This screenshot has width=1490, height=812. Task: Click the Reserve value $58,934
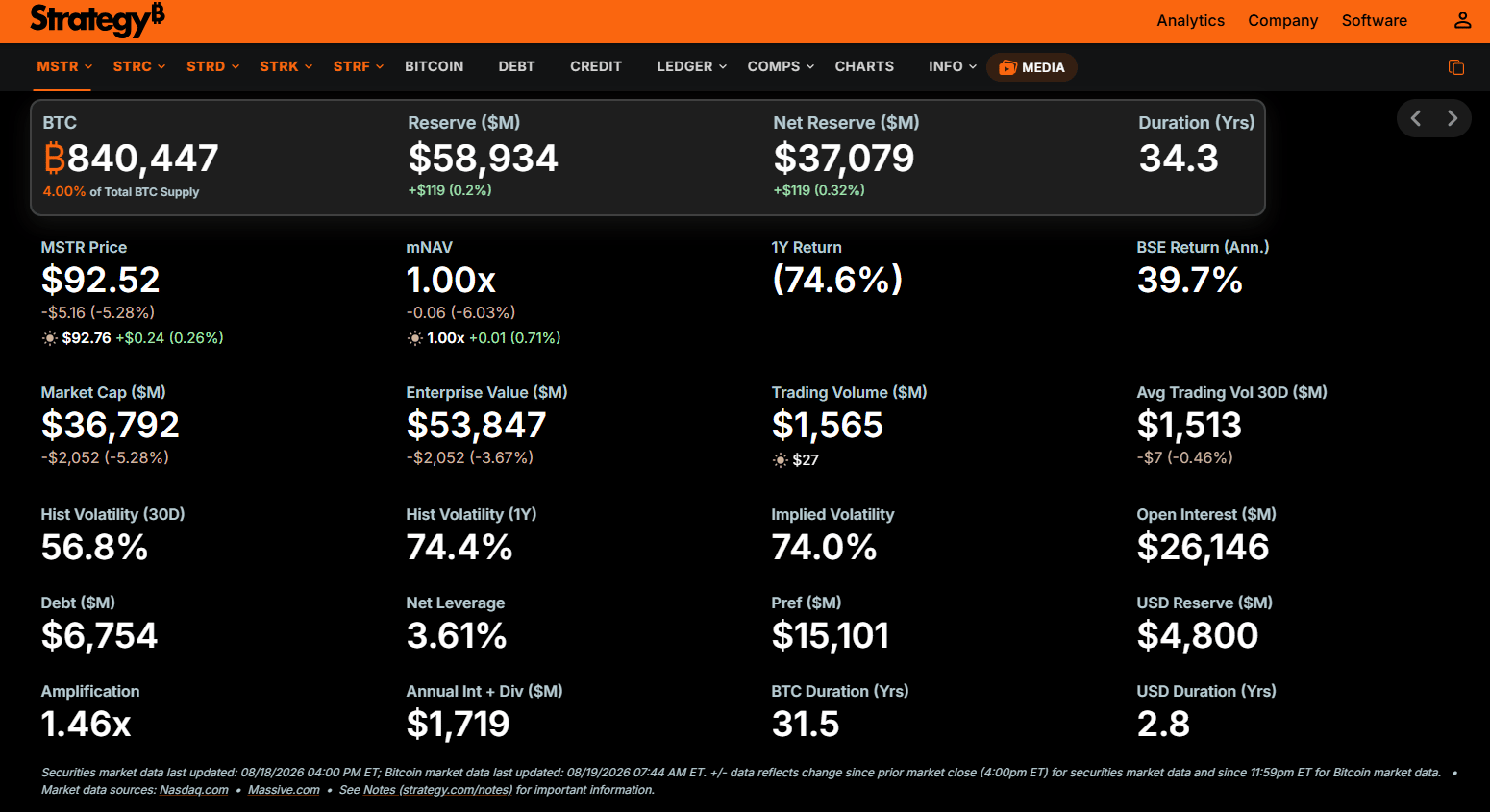point(483,158)
